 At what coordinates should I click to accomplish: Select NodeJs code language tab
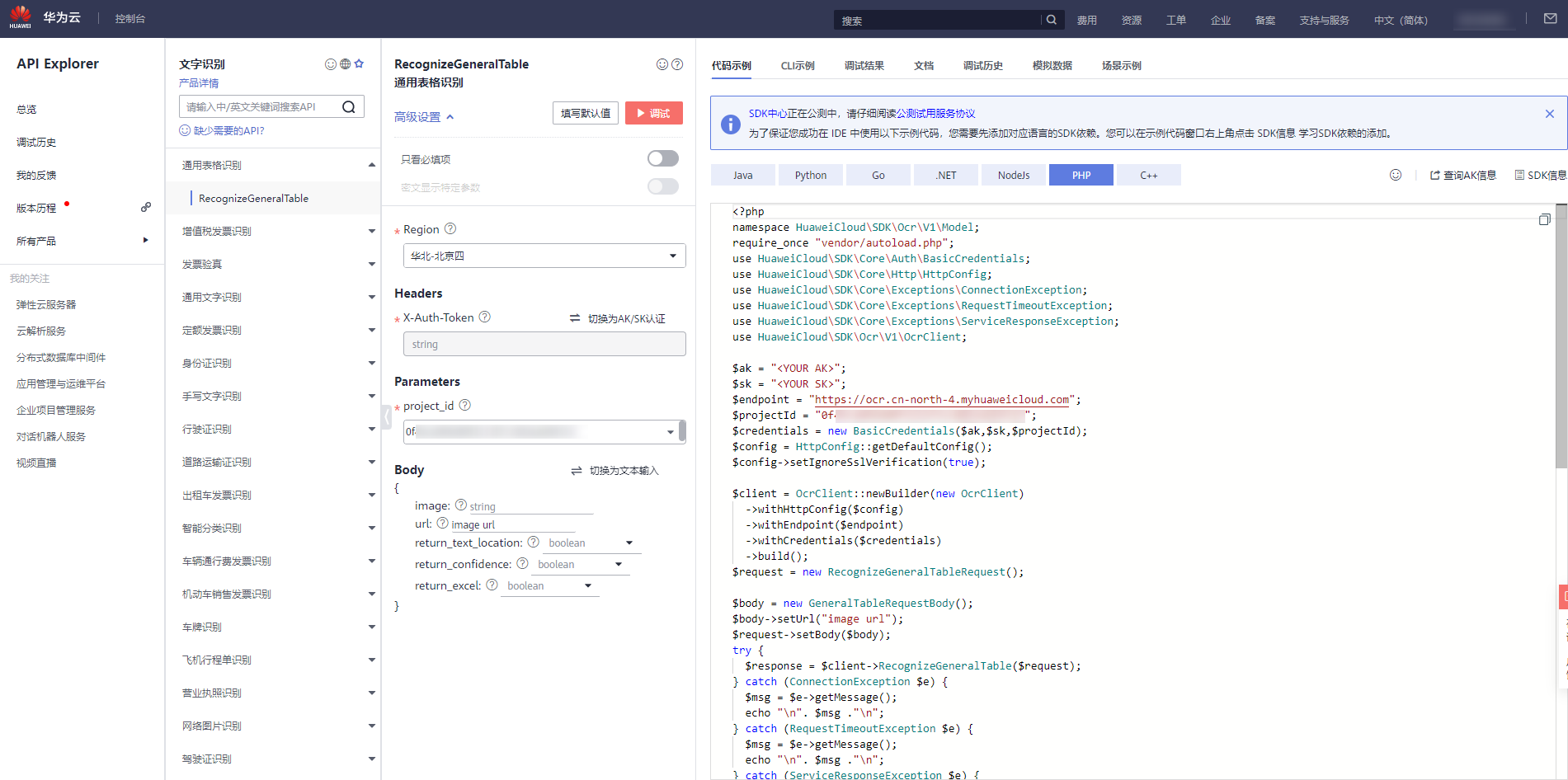point(1014,175)
